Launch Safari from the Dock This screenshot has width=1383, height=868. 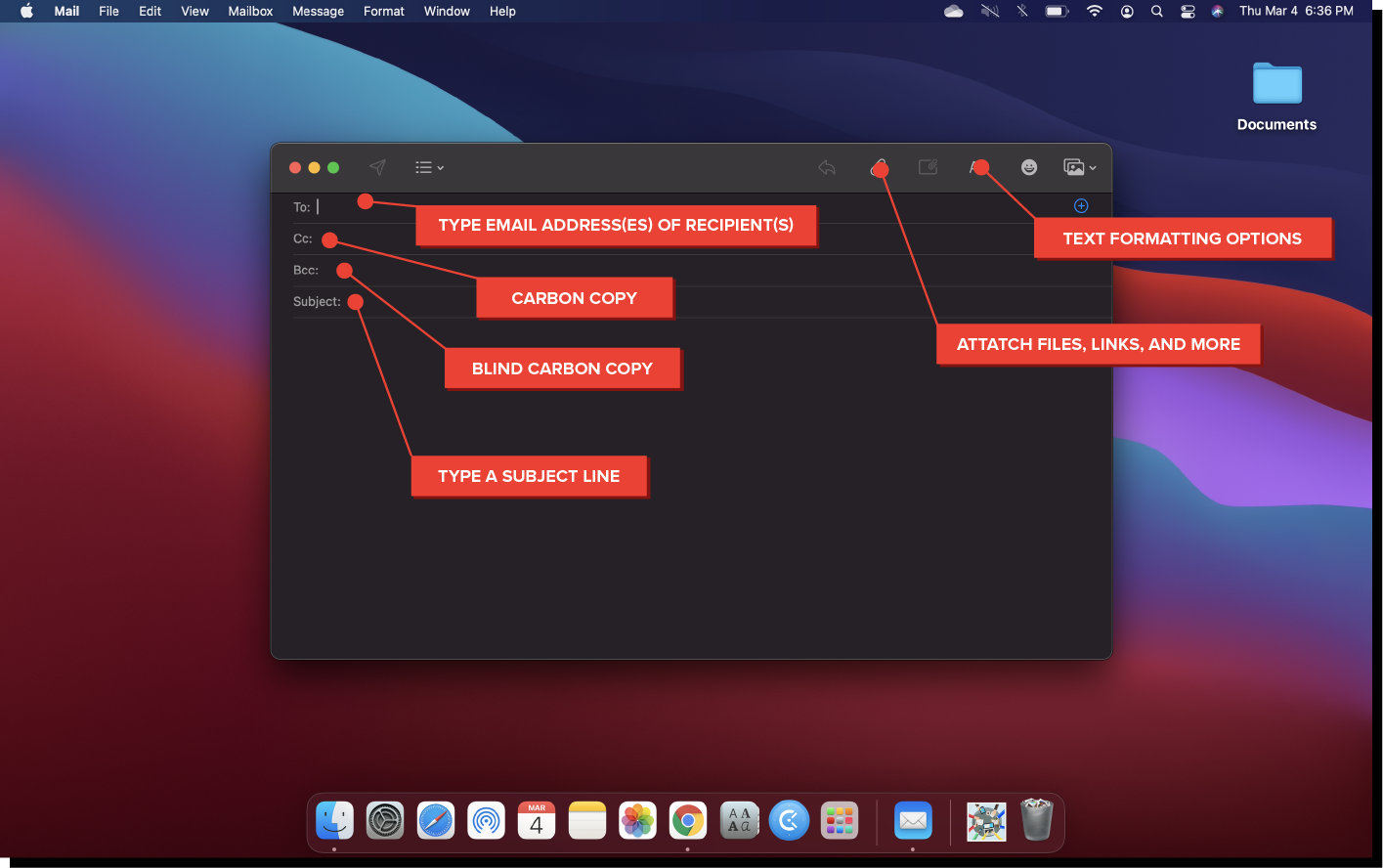(x=436, y=821)
